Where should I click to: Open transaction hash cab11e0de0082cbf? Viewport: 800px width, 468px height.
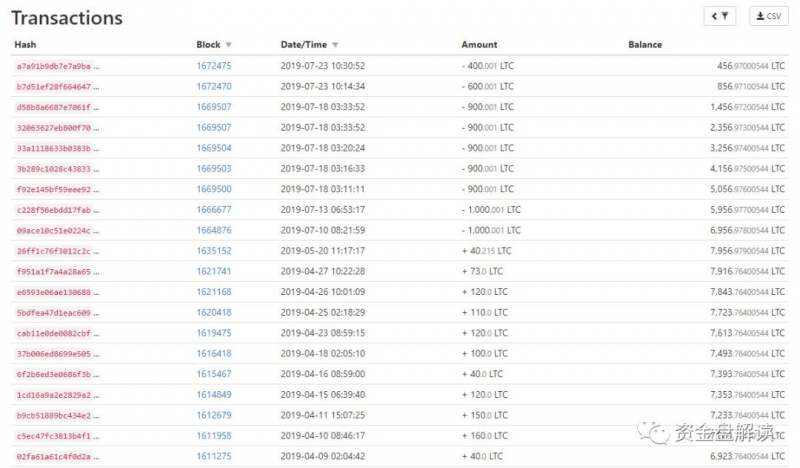coord(54,333)
